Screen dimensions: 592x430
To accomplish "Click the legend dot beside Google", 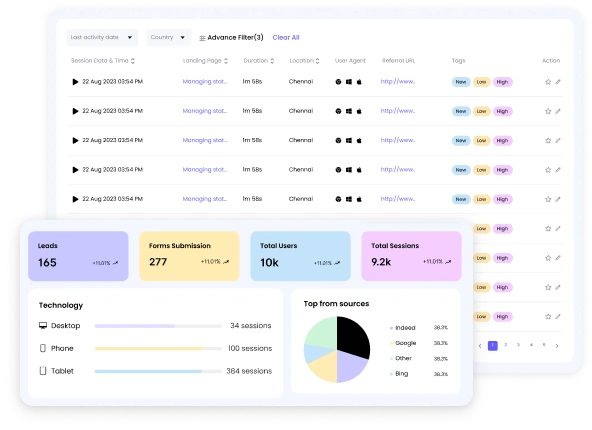I will [x=391, y=343].
